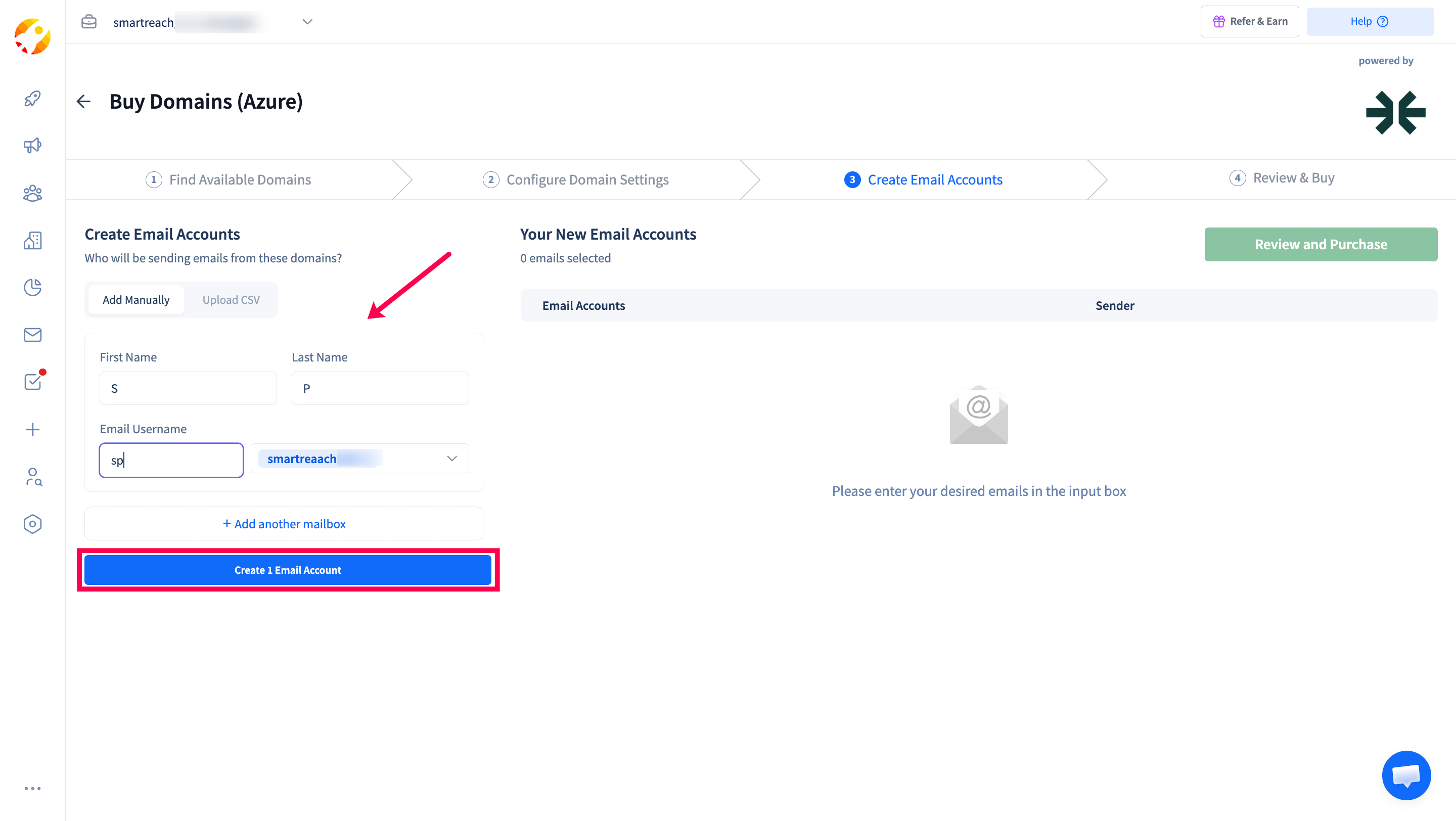Viewport: 1456px width, 821px height.
Task: Open tasks checkbox icon with red dot
Action: coord(32,382)
